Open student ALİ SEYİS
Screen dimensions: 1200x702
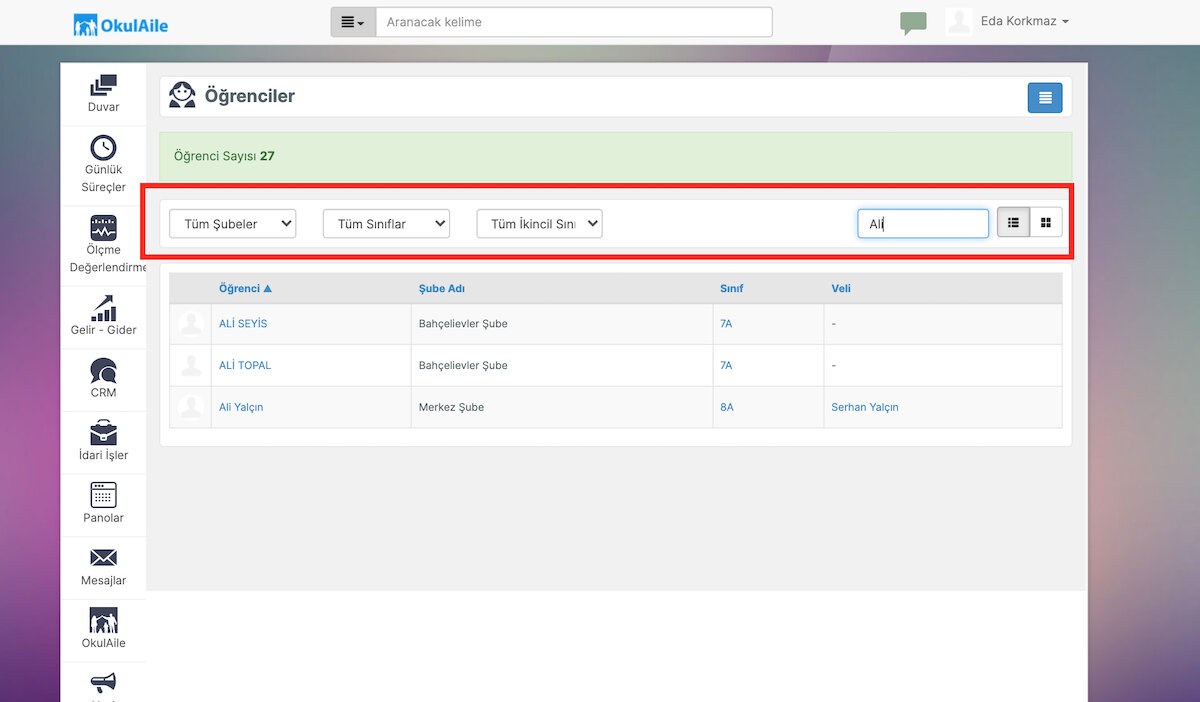243,324
